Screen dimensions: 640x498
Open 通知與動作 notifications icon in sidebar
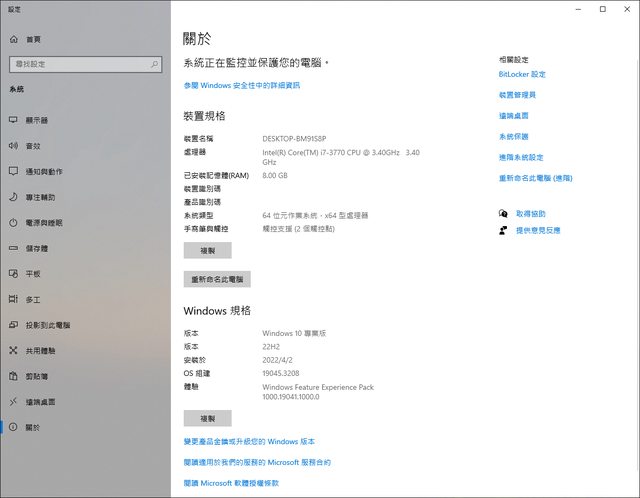pos(13,171)
